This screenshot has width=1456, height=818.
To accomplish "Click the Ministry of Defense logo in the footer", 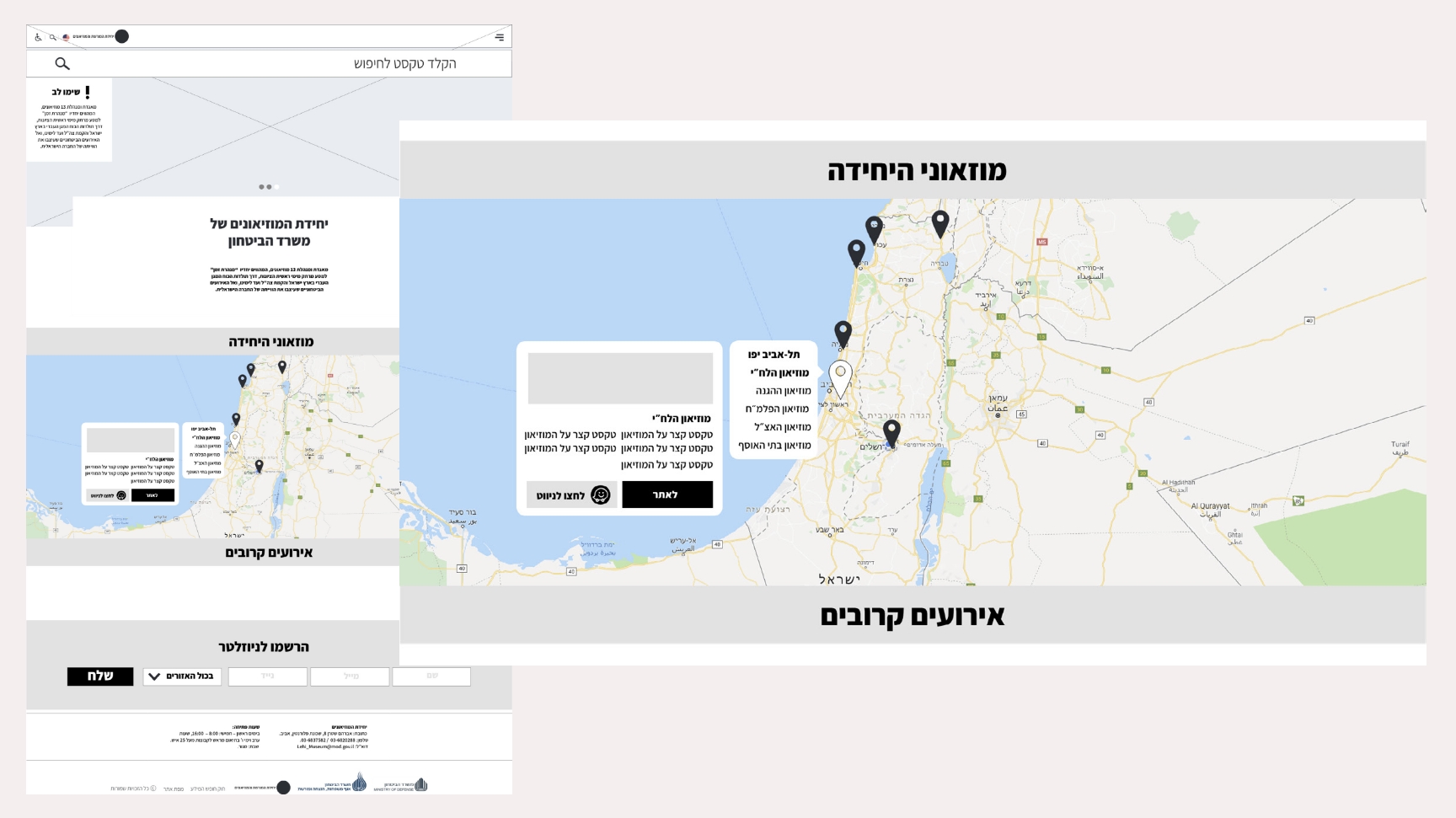I will pyautogui.click(x=401, y=785).
